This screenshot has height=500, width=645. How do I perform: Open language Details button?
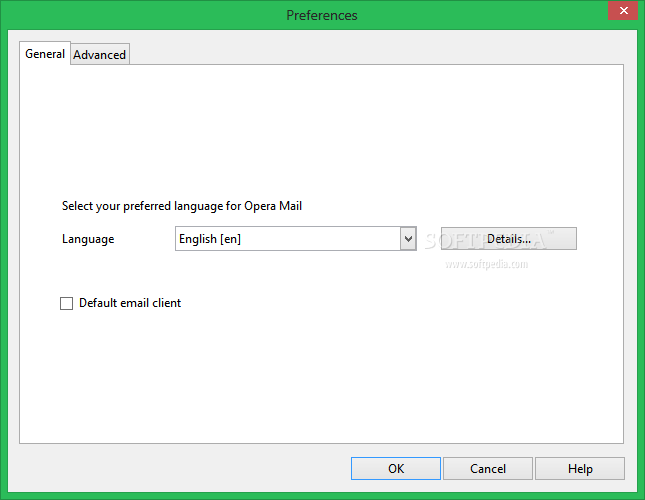pos(508,238)
